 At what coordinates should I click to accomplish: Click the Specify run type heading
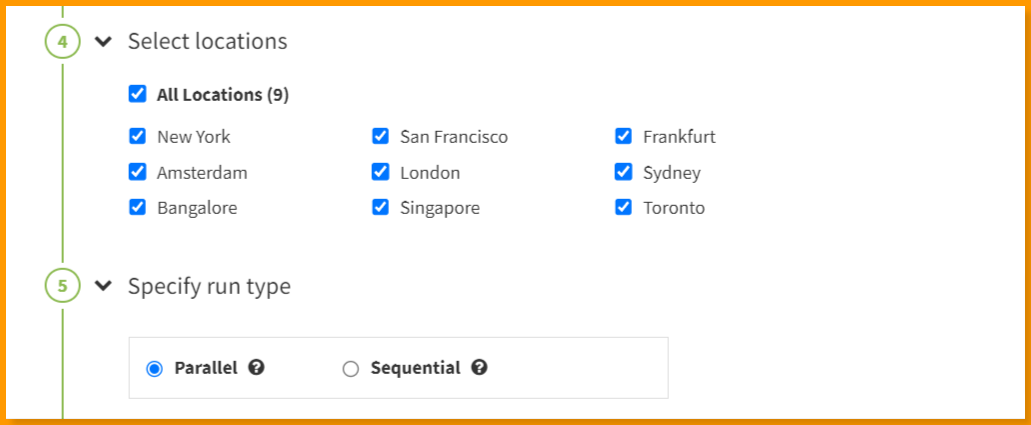point(209,287)
